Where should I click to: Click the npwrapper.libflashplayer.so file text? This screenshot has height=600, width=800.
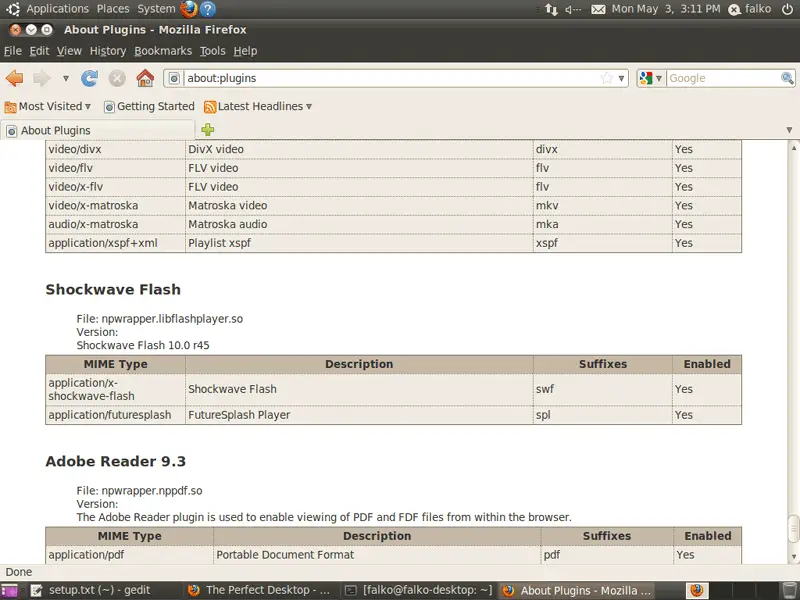pos(172,319)
